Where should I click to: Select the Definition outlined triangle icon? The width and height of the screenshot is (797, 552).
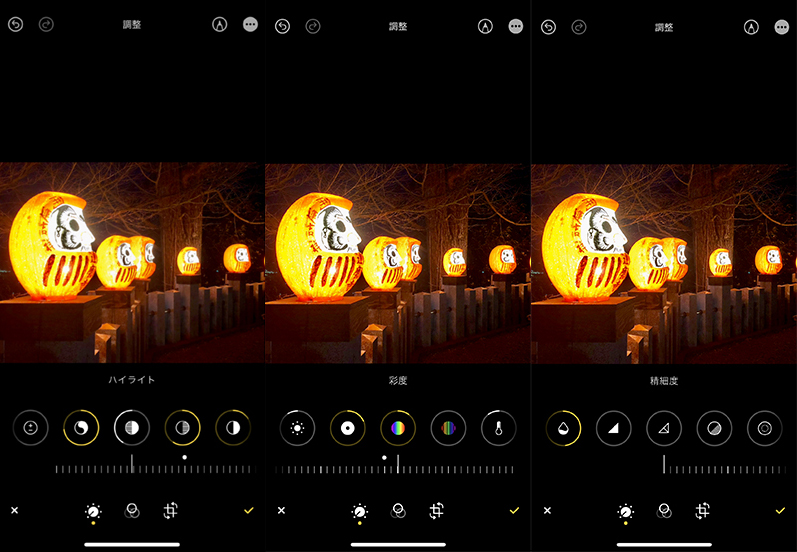pyautogui.click(x=664, y=428)
